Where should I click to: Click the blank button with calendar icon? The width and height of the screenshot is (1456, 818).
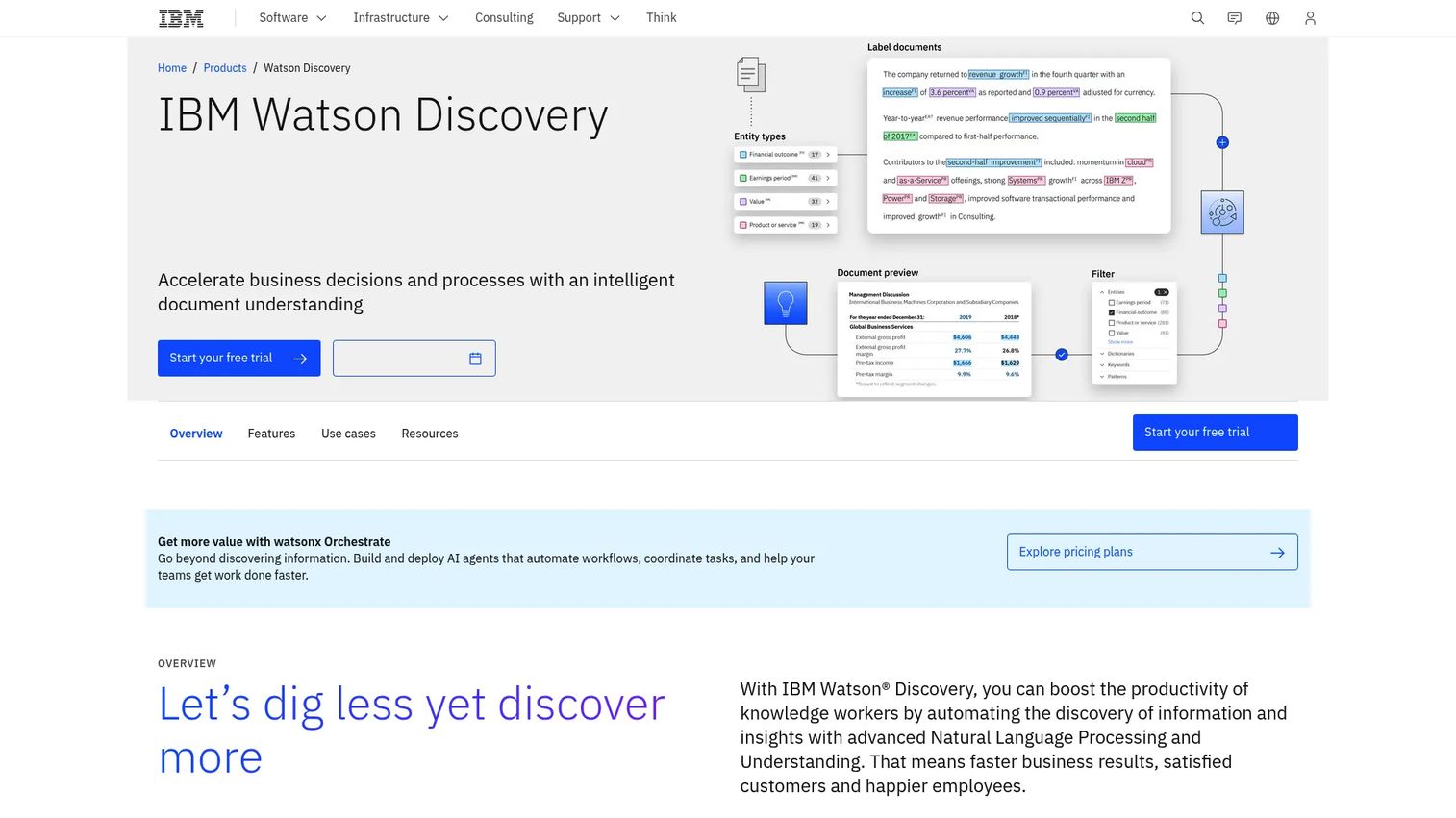point(414,359)
